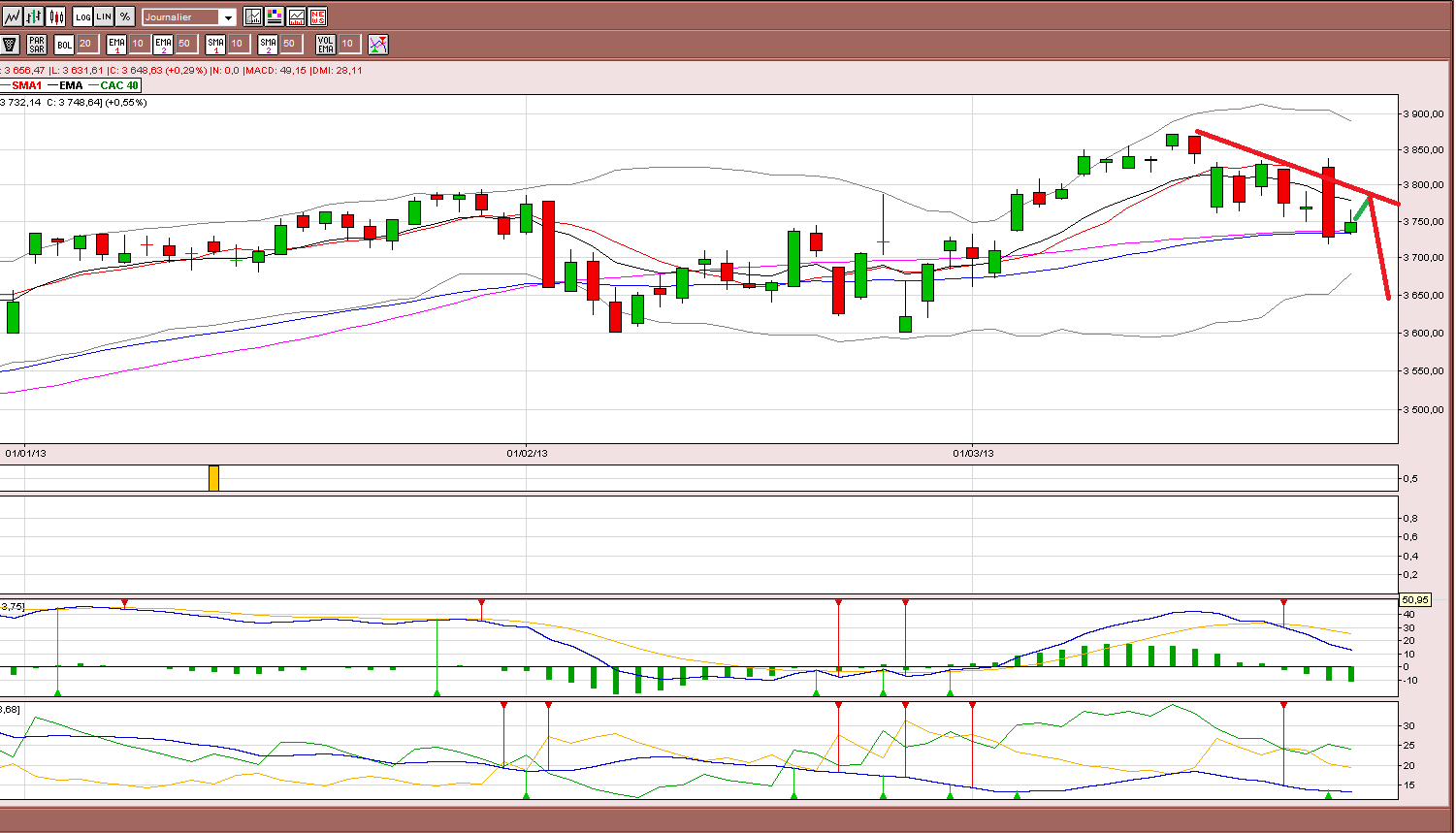Viewport: 1456px width, 833px height.
Task: Toggle the SMA 2 indicator
Action: coord(268,44)
